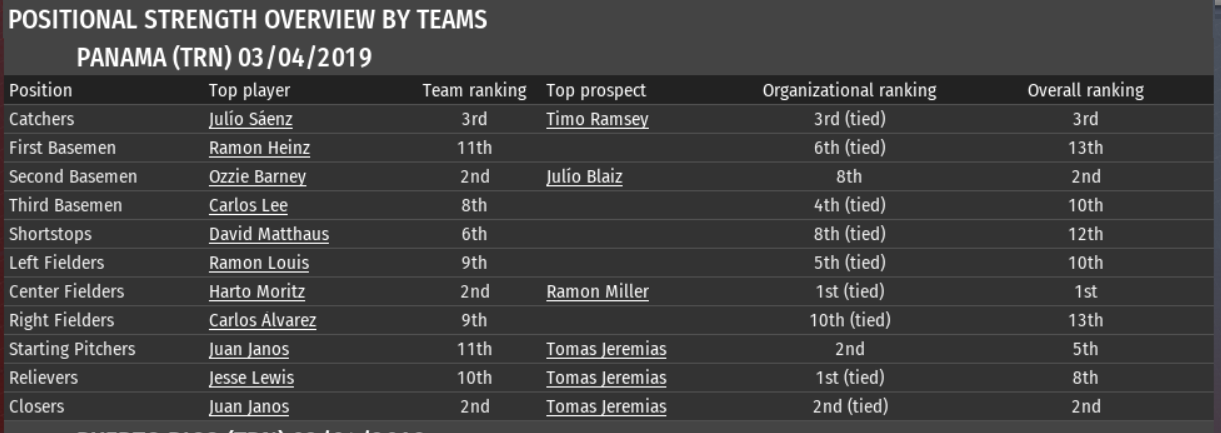
Task: Open top prospect Timo Ramsey
Action: click(x=597, y=120)
